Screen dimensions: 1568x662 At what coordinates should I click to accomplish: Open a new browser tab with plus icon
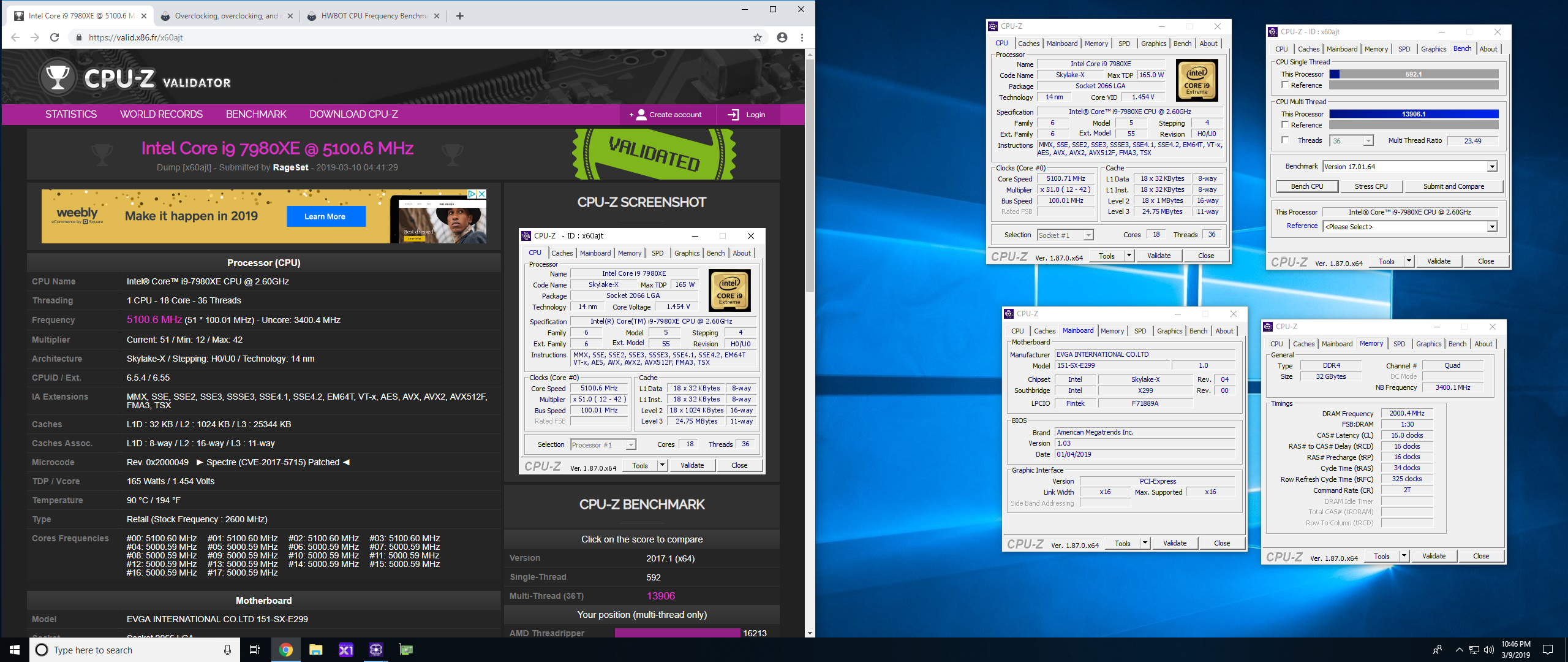coord(460,16)
